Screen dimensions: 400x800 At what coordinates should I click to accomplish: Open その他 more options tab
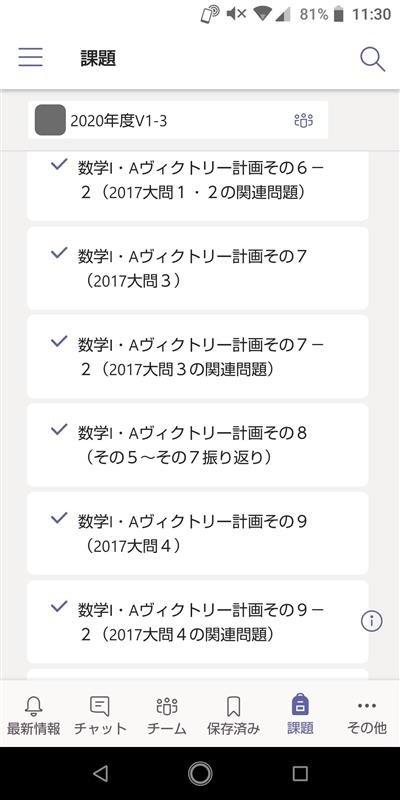pos(366,716)
